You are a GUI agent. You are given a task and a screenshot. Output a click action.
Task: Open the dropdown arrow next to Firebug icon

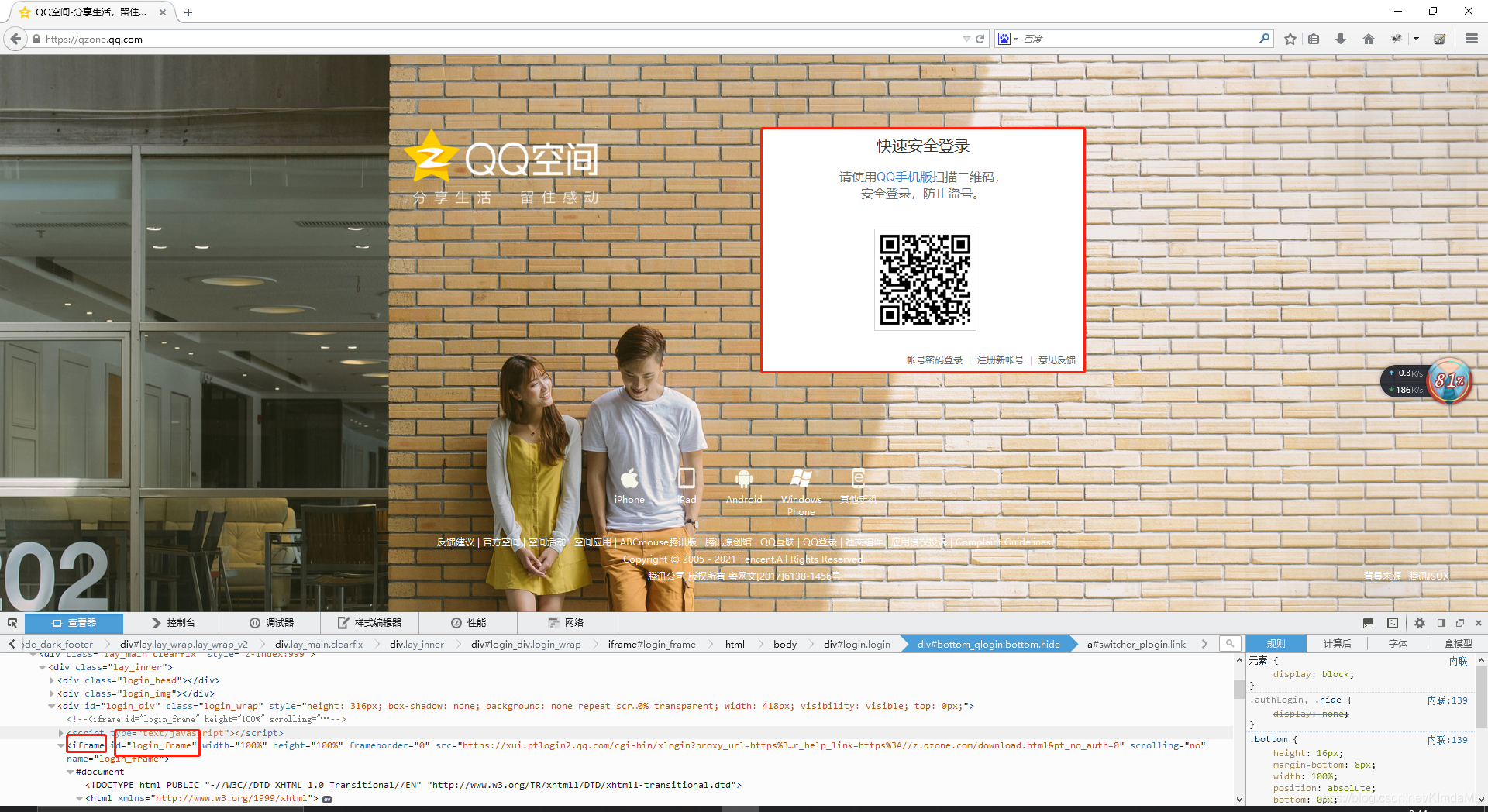click(1416, 39)
